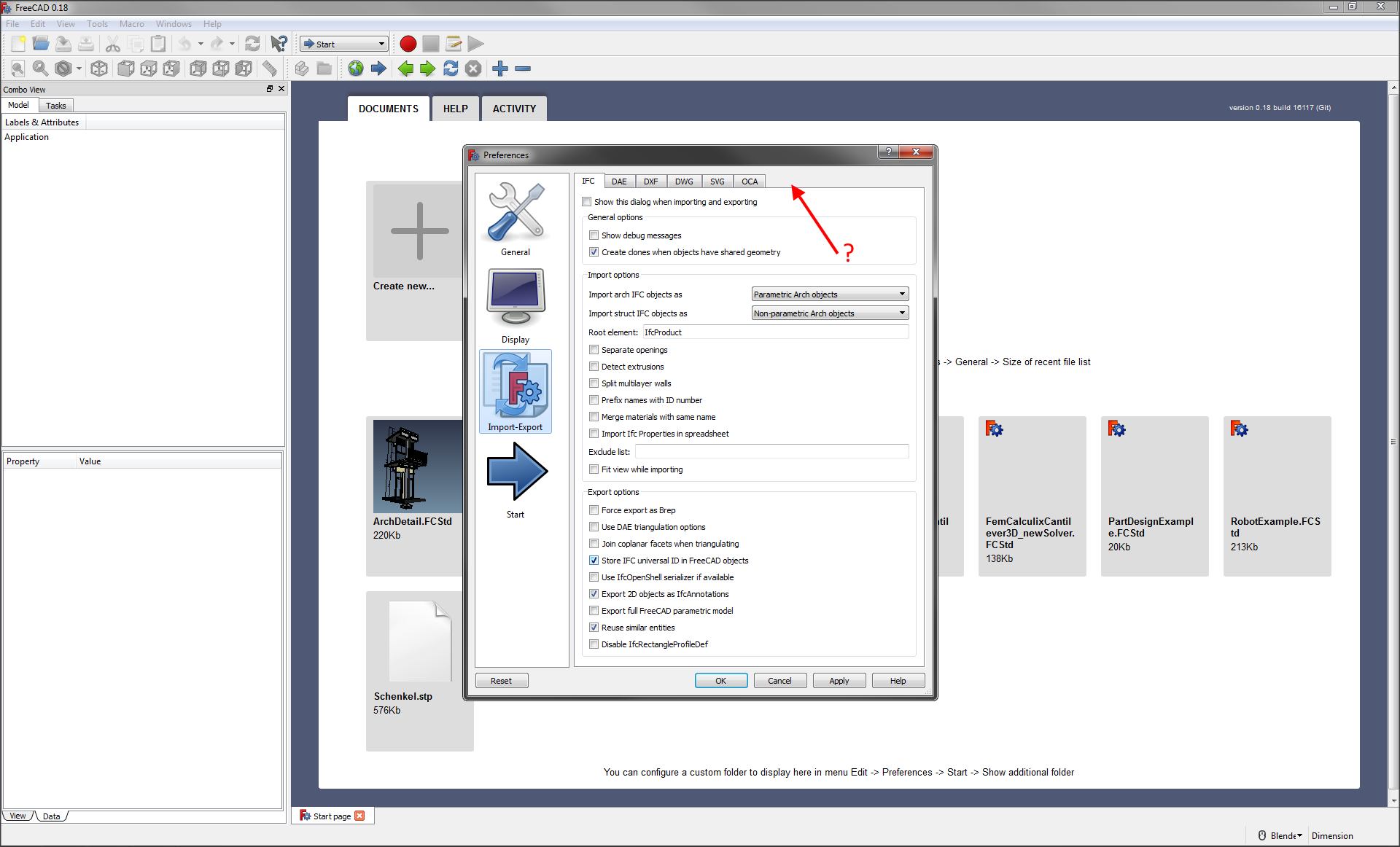Switch to the OCA tab

(750, 181)
